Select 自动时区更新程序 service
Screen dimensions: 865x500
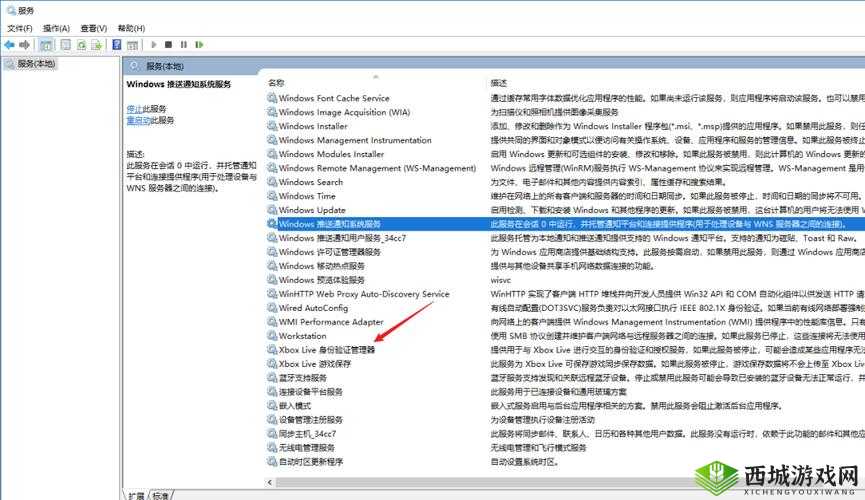click(311, 461)
